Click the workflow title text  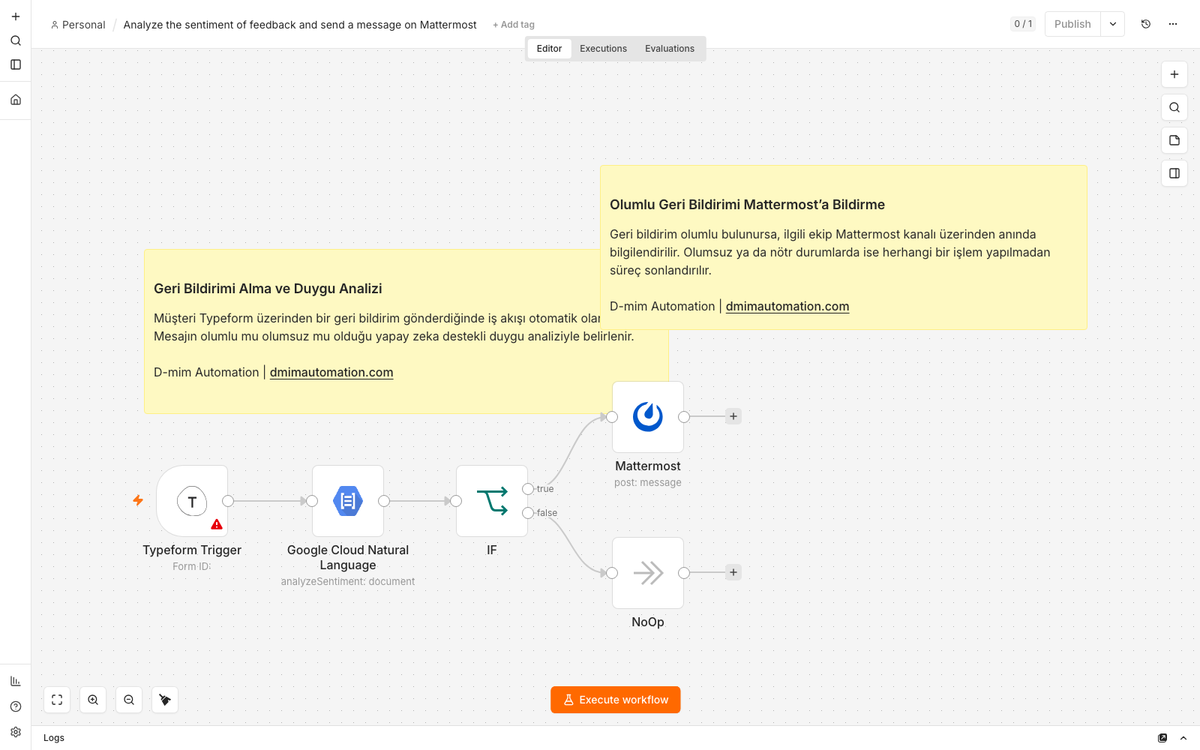(300, 25)
